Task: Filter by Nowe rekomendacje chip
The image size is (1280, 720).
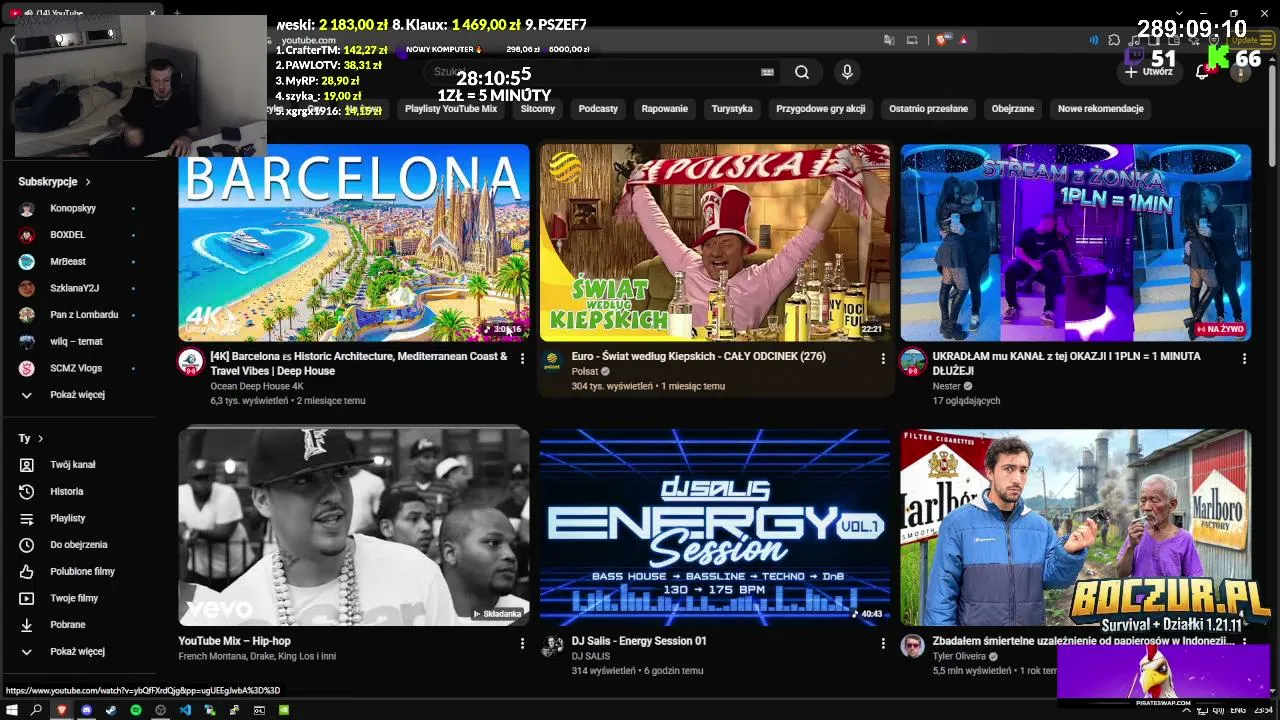Action: [x=1101, y=109]
